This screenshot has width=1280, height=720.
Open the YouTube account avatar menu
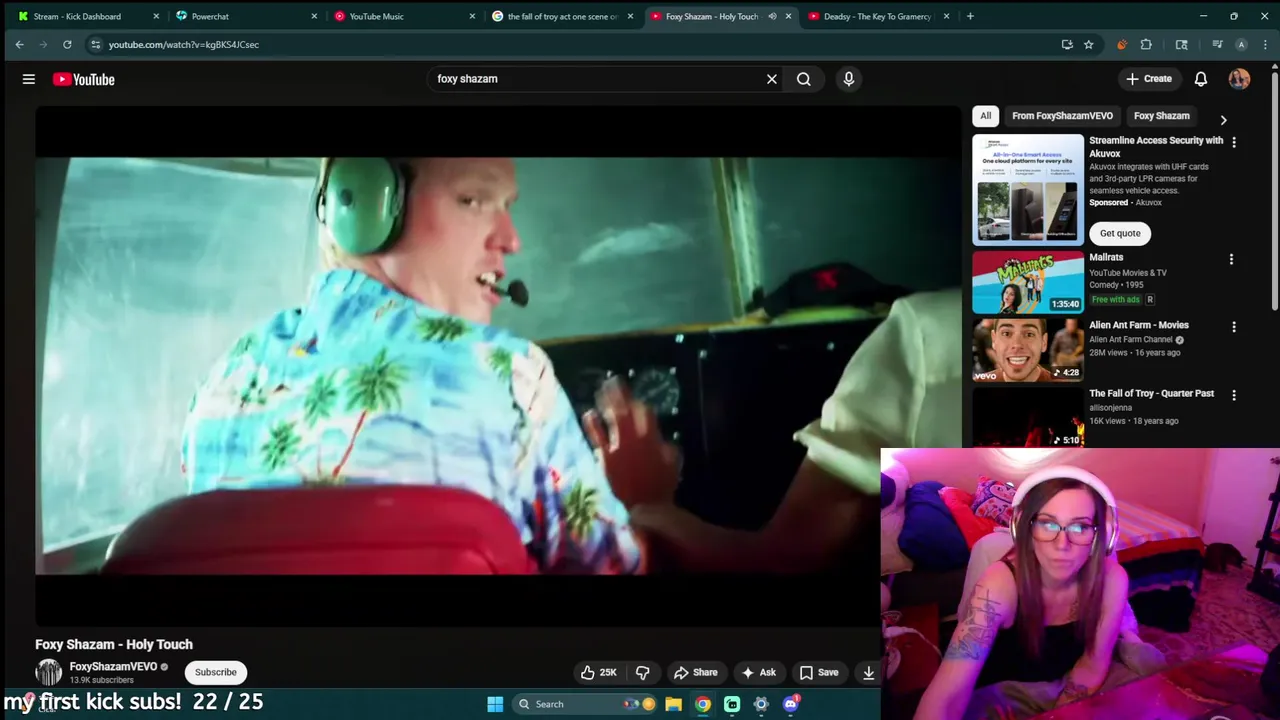(x=1239, y=79)
